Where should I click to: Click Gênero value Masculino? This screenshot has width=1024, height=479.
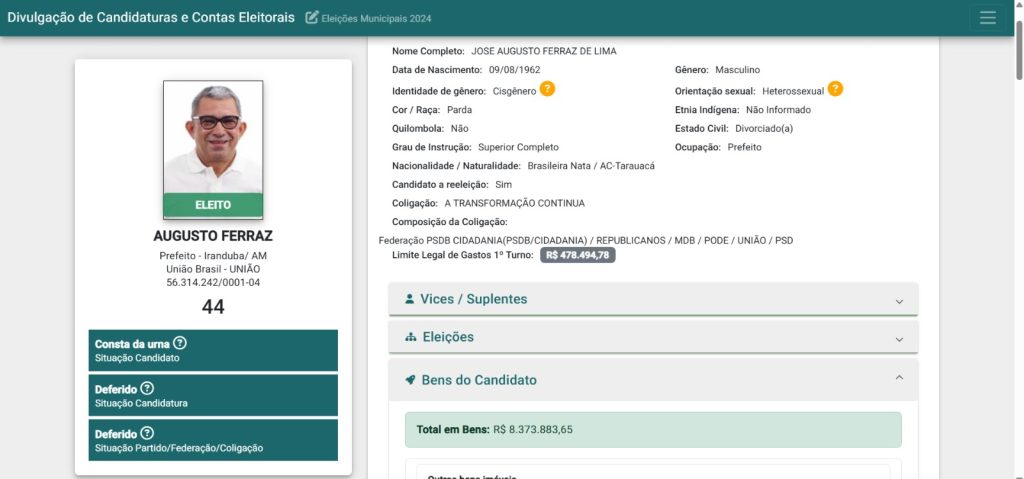[x=737, y=70]
